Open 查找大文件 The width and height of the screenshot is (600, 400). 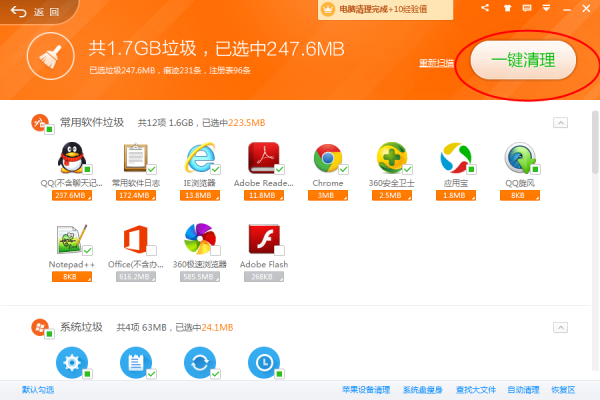click(x=476, y=390)
